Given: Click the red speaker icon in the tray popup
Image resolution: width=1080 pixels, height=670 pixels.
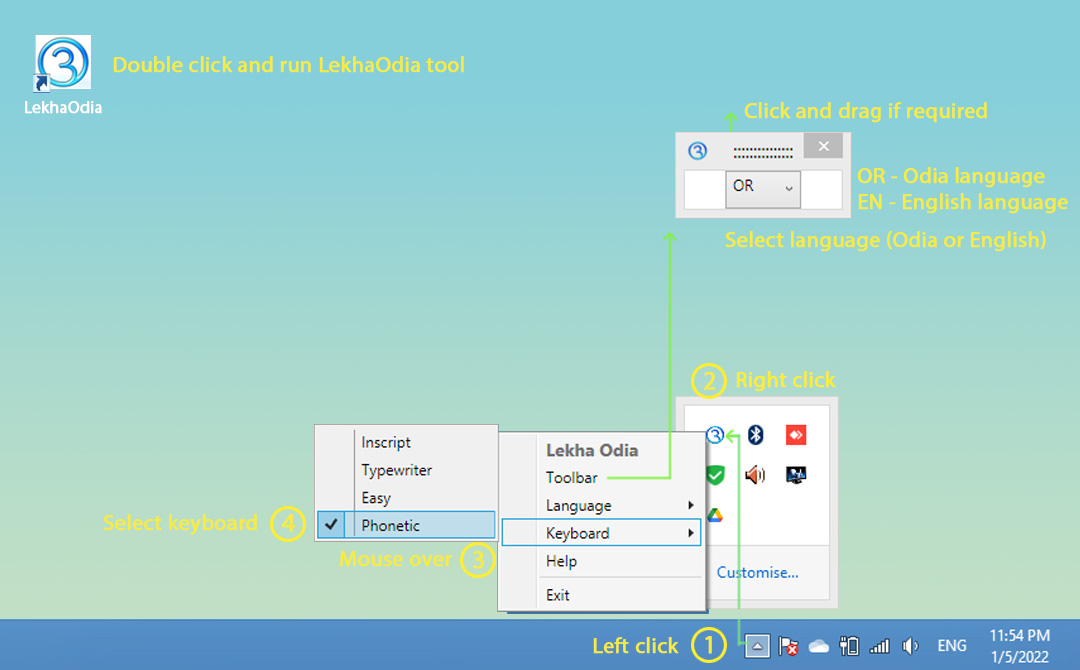Looking at the screenshot, I should tap(756, 474).
